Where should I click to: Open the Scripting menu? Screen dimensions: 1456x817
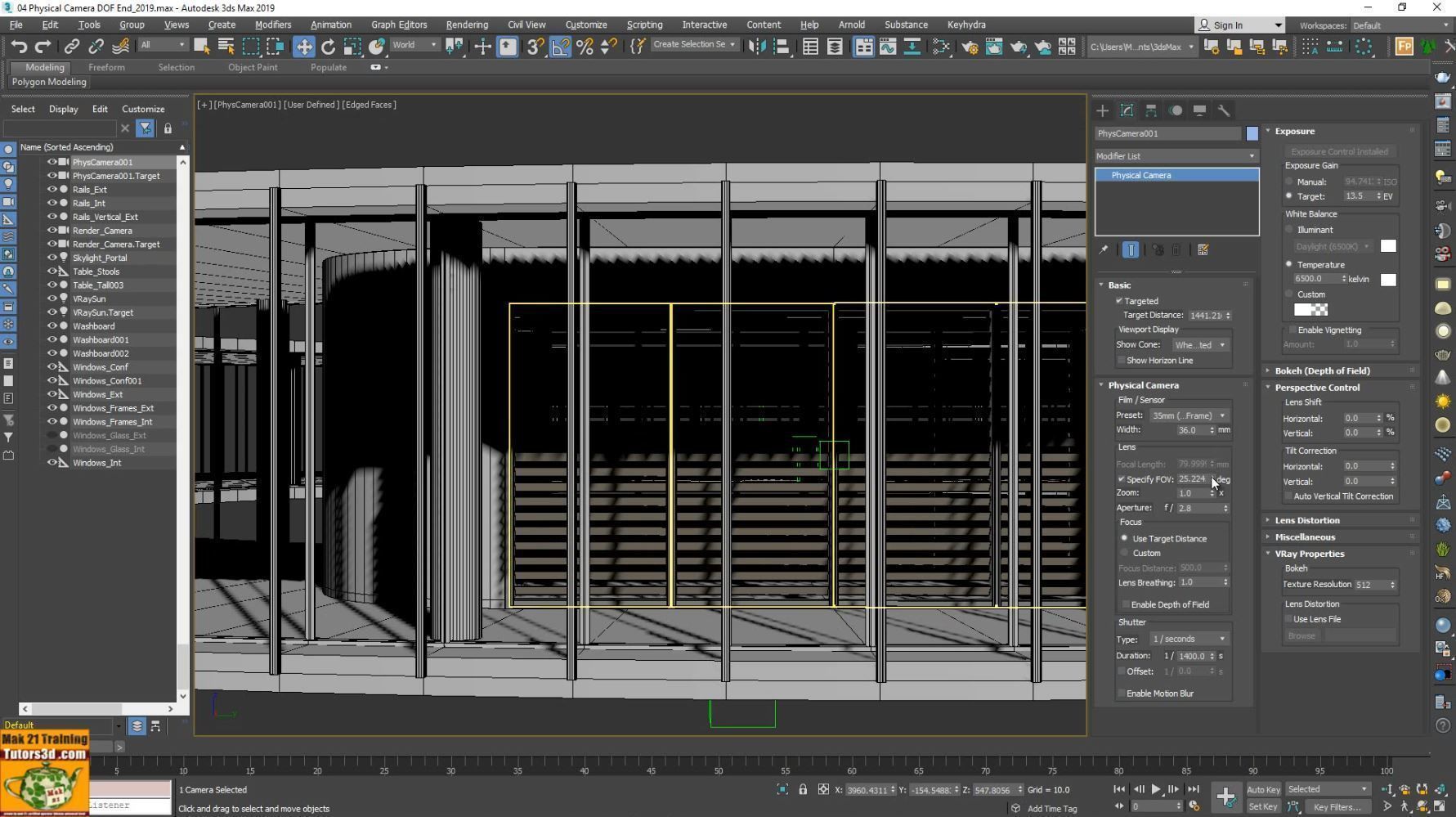[644, 25]
